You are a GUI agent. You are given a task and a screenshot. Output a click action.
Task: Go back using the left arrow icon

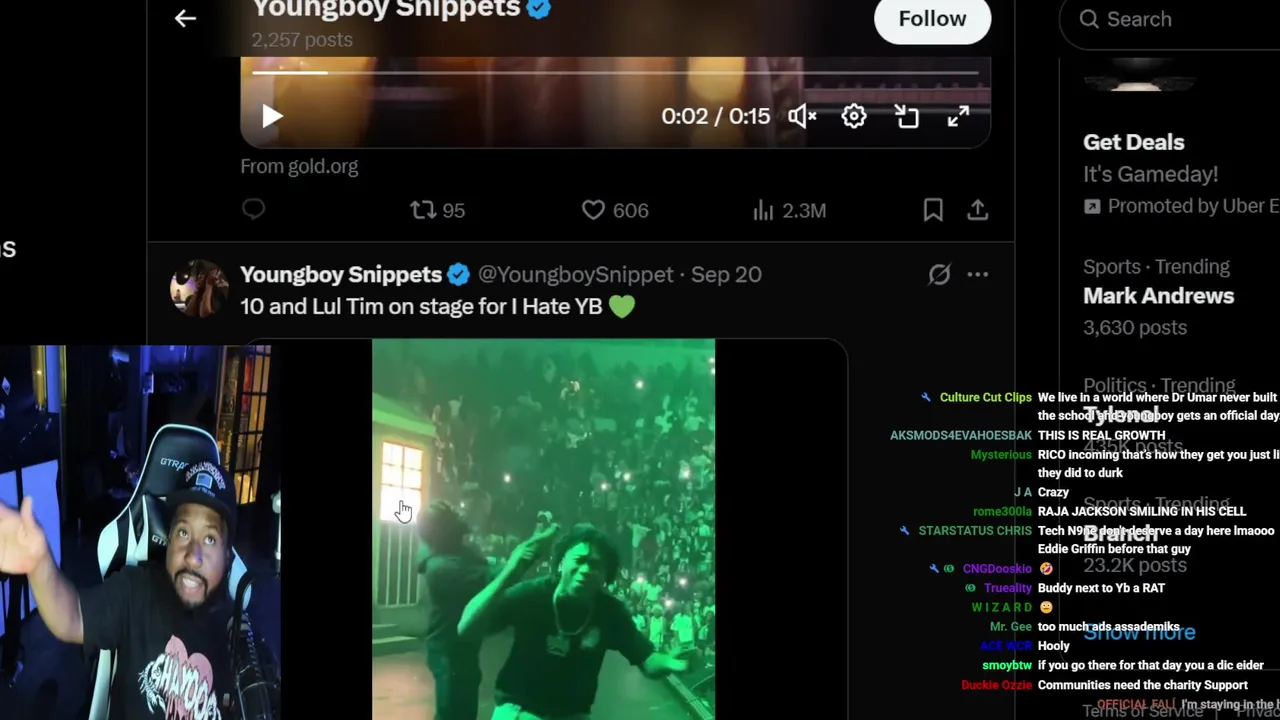click(x=185, y=18)
